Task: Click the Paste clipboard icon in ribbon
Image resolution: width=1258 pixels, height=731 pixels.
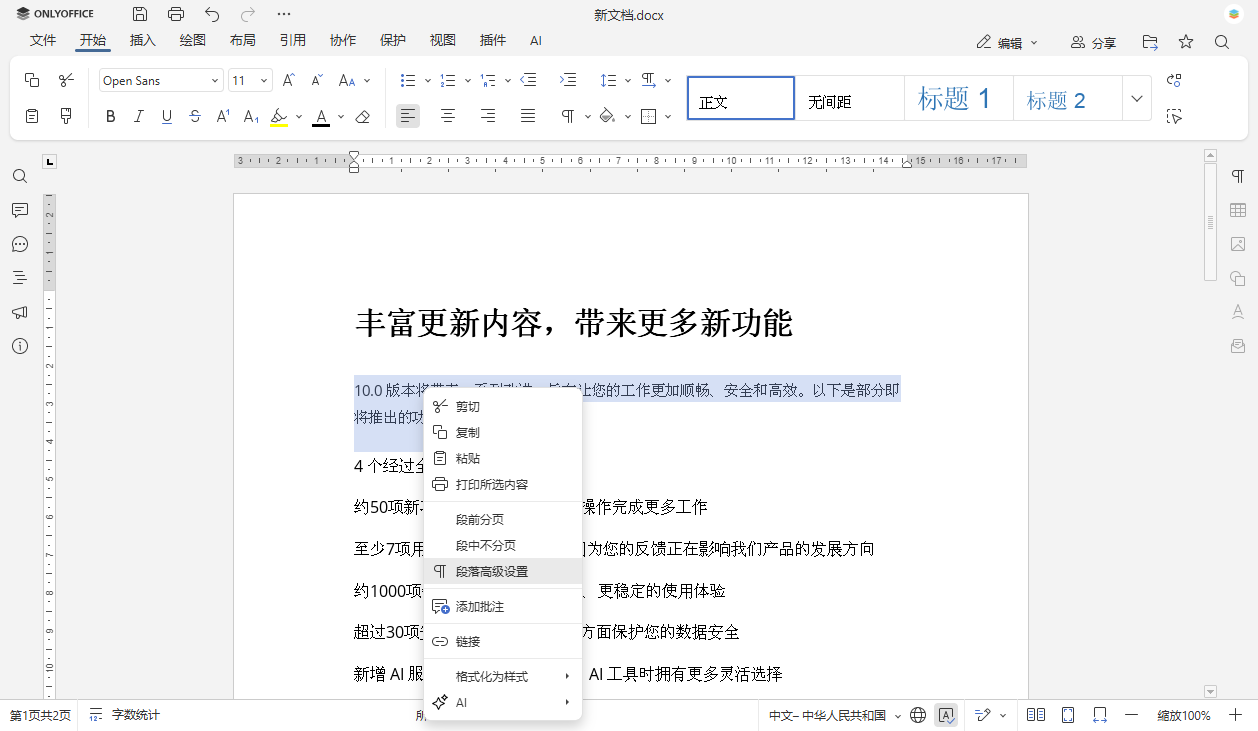Action: click(32, 117)
